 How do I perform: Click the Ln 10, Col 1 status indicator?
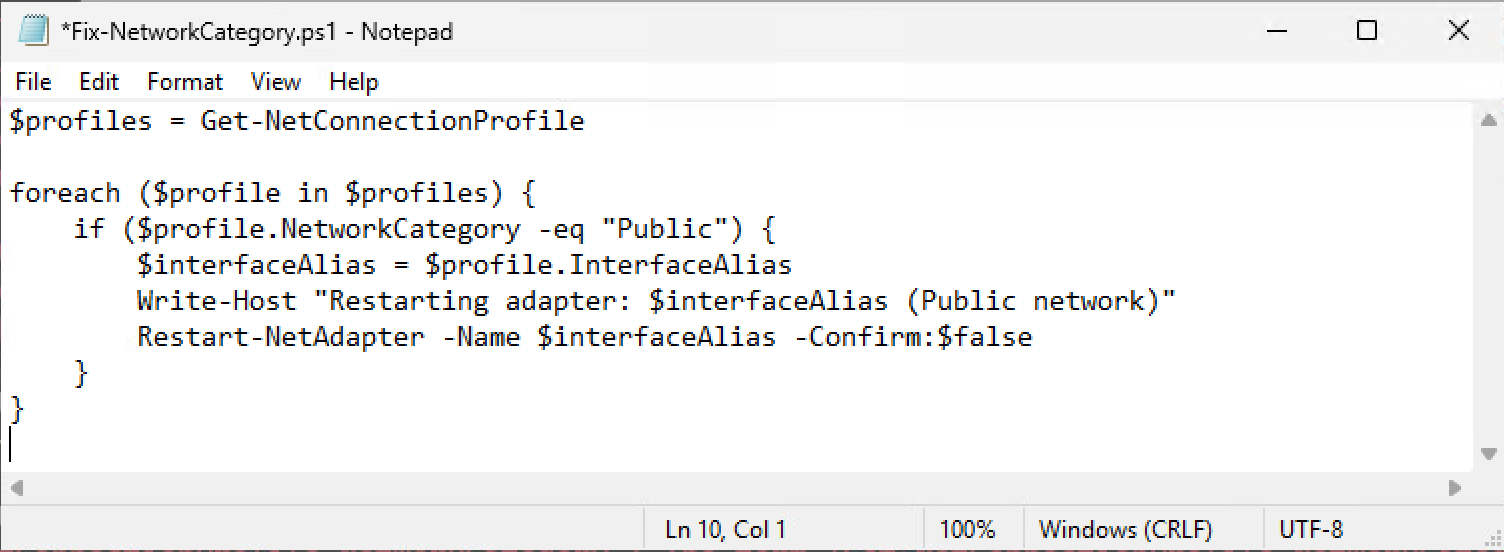point(726,529)
